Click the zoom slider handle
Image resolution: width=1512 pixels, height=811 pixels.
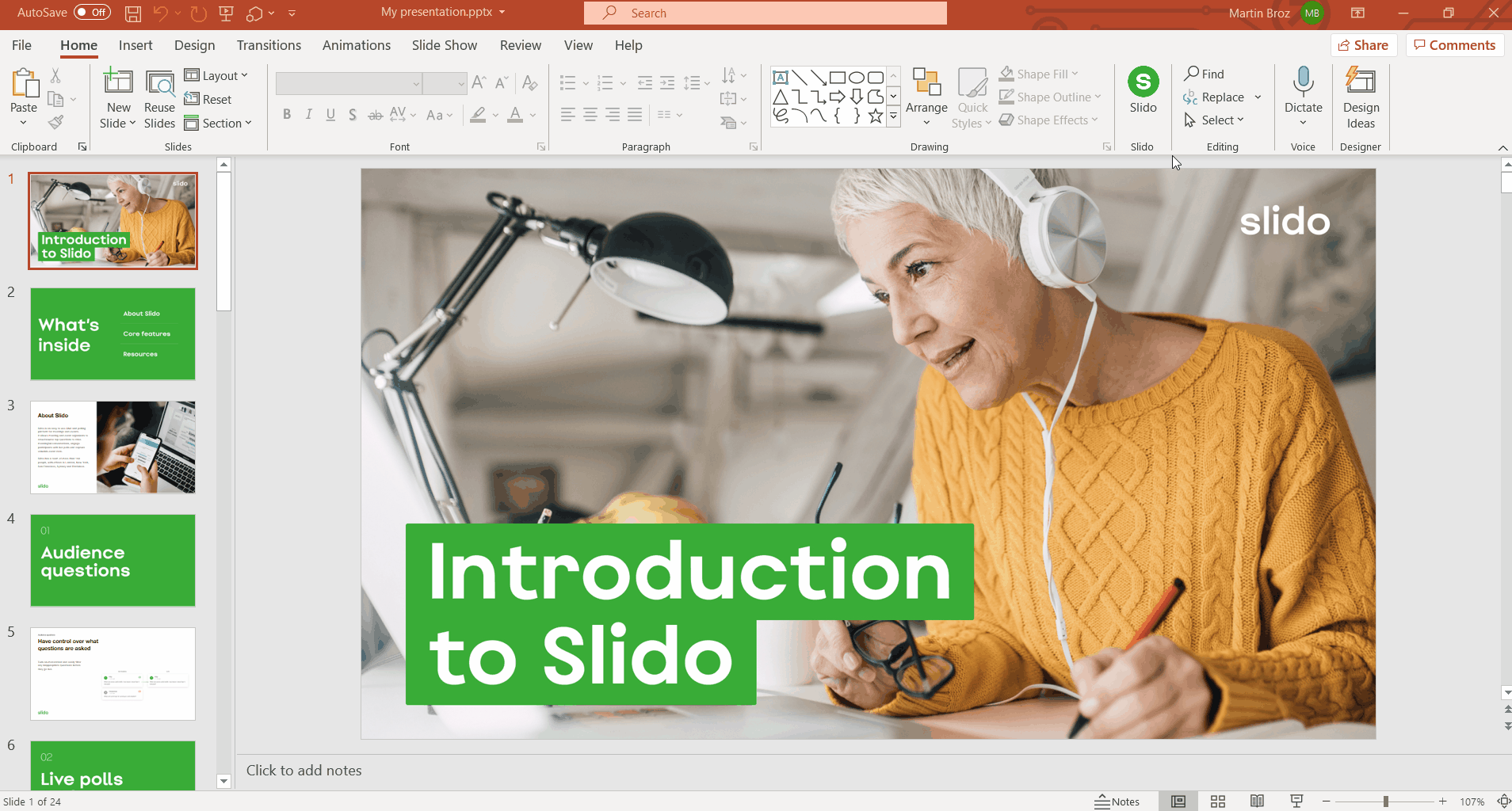coord(1385,801)
